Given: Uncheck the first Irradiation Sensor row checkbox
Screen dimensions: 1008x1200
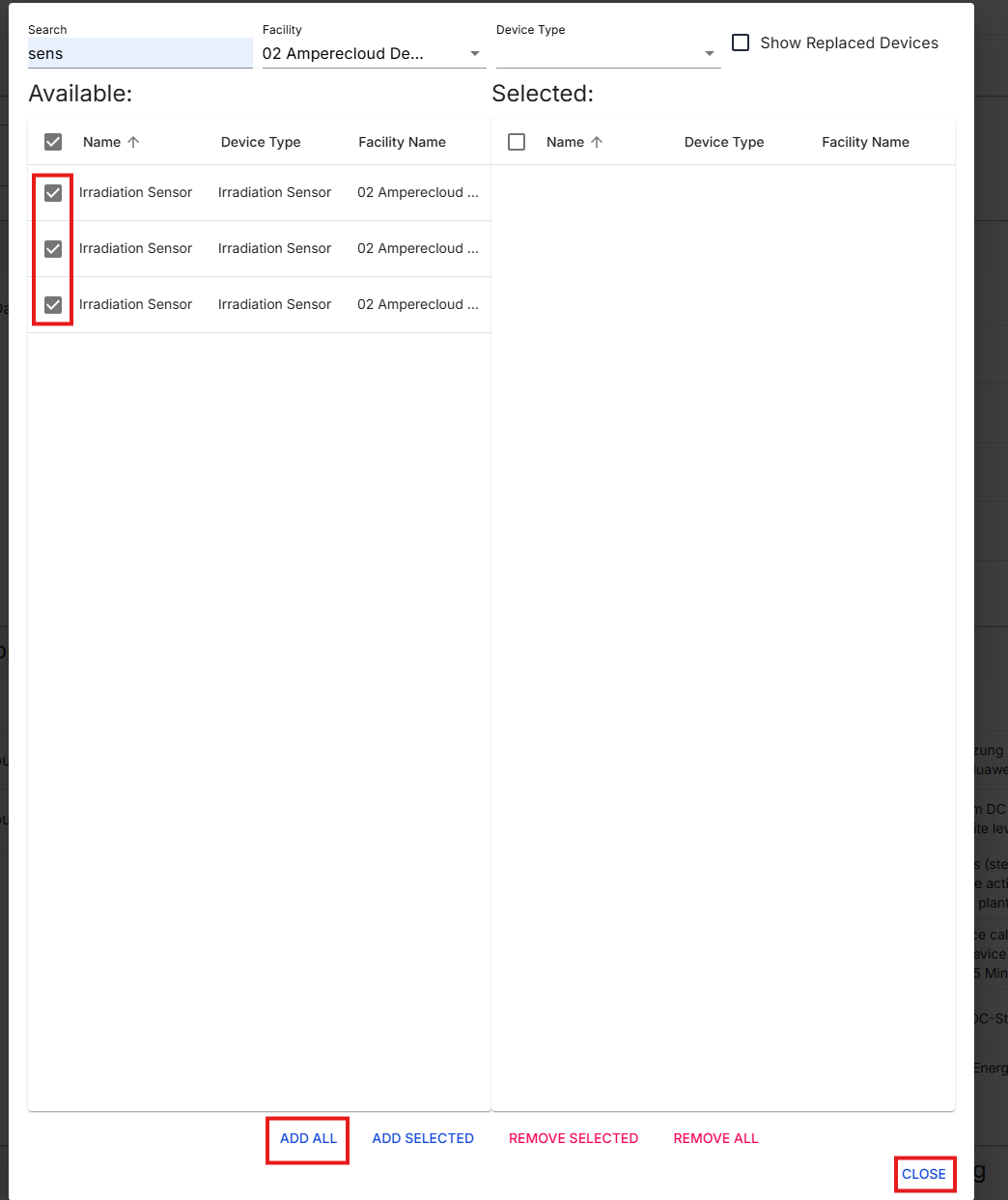Looking at the screenshot, I should (x=53, y=193).
